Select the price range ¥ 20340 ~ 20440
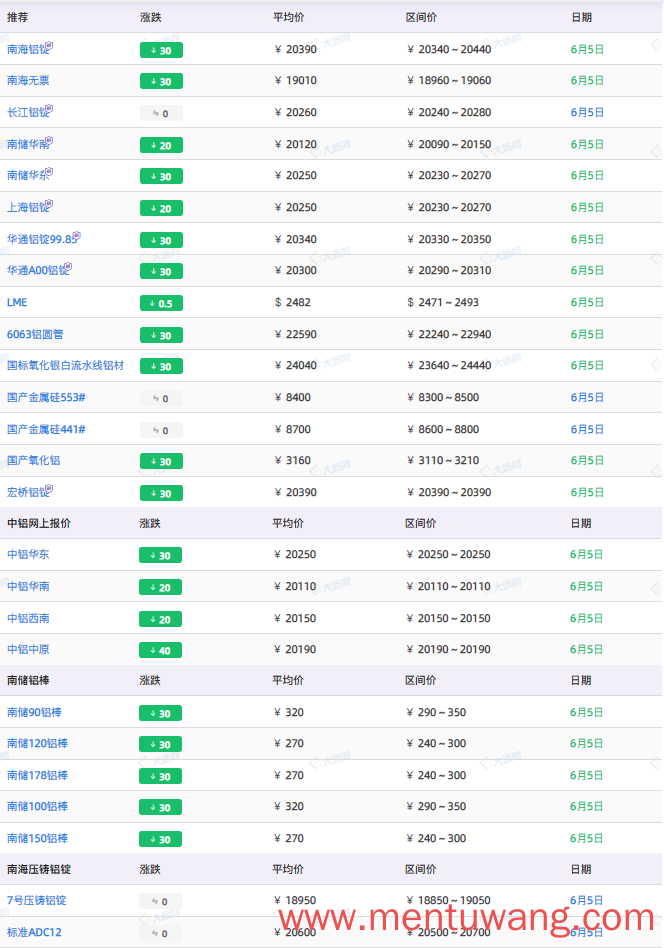The image size is (664, 948). 449,50
